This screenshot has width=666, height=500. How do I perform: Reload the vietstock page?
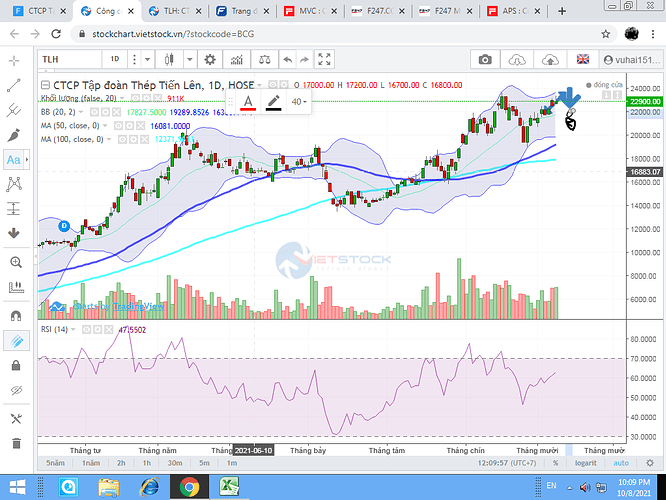coord(56,34)
